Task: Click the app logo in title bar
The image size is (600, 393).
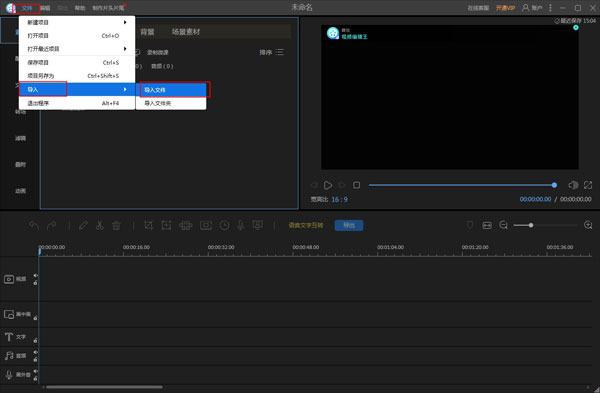Action: click(10, 8)
